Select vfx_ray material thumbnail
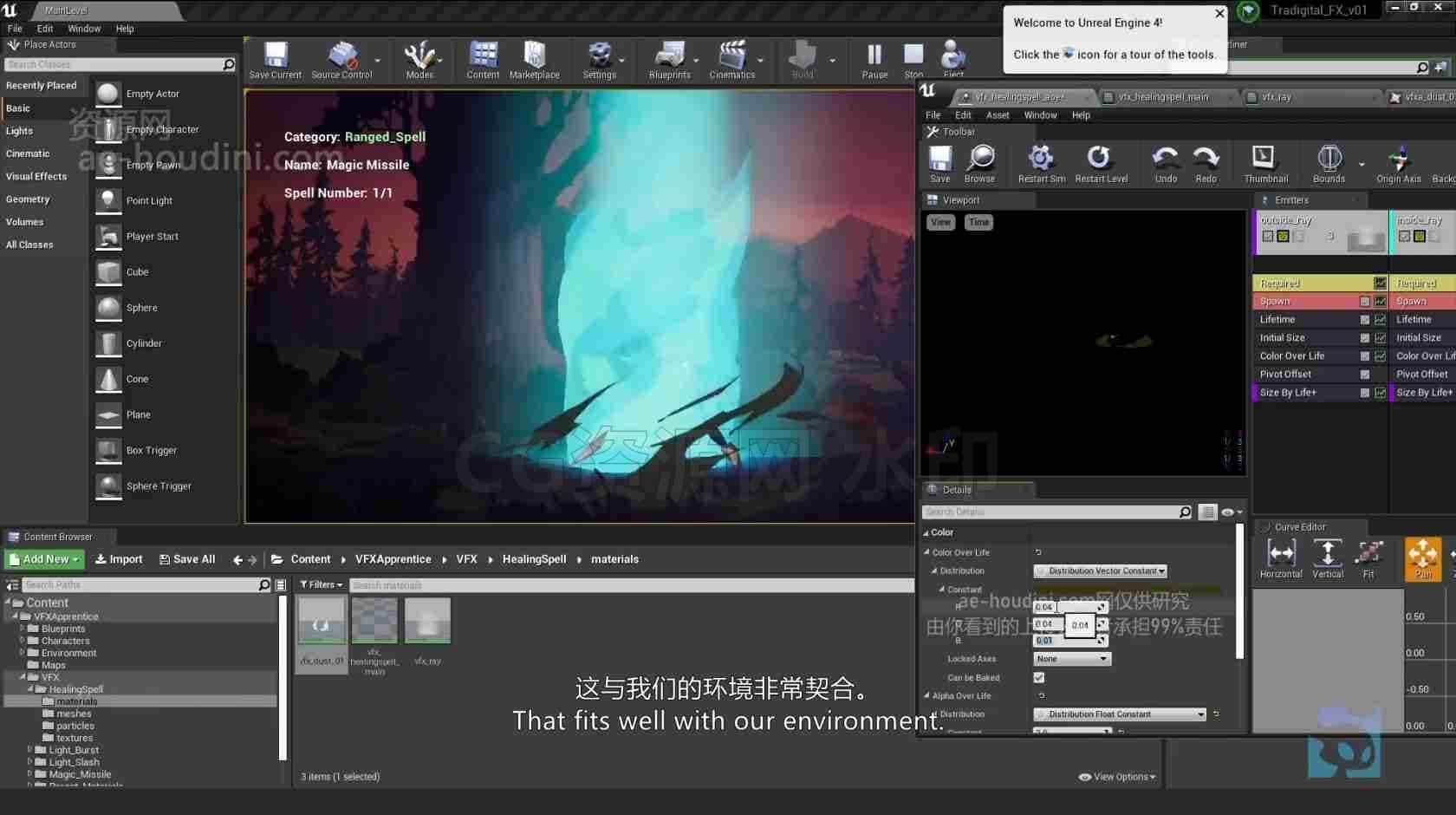 427,621
